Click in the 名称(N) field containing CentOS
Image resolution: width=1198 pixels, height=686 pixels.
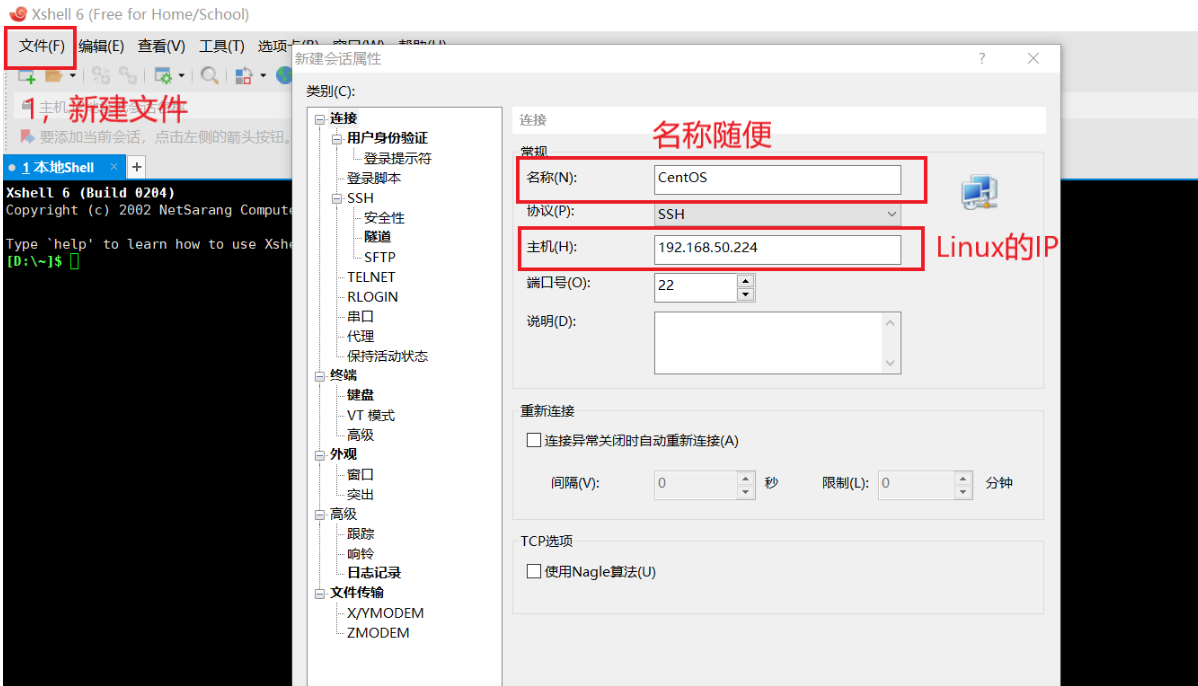777,179
